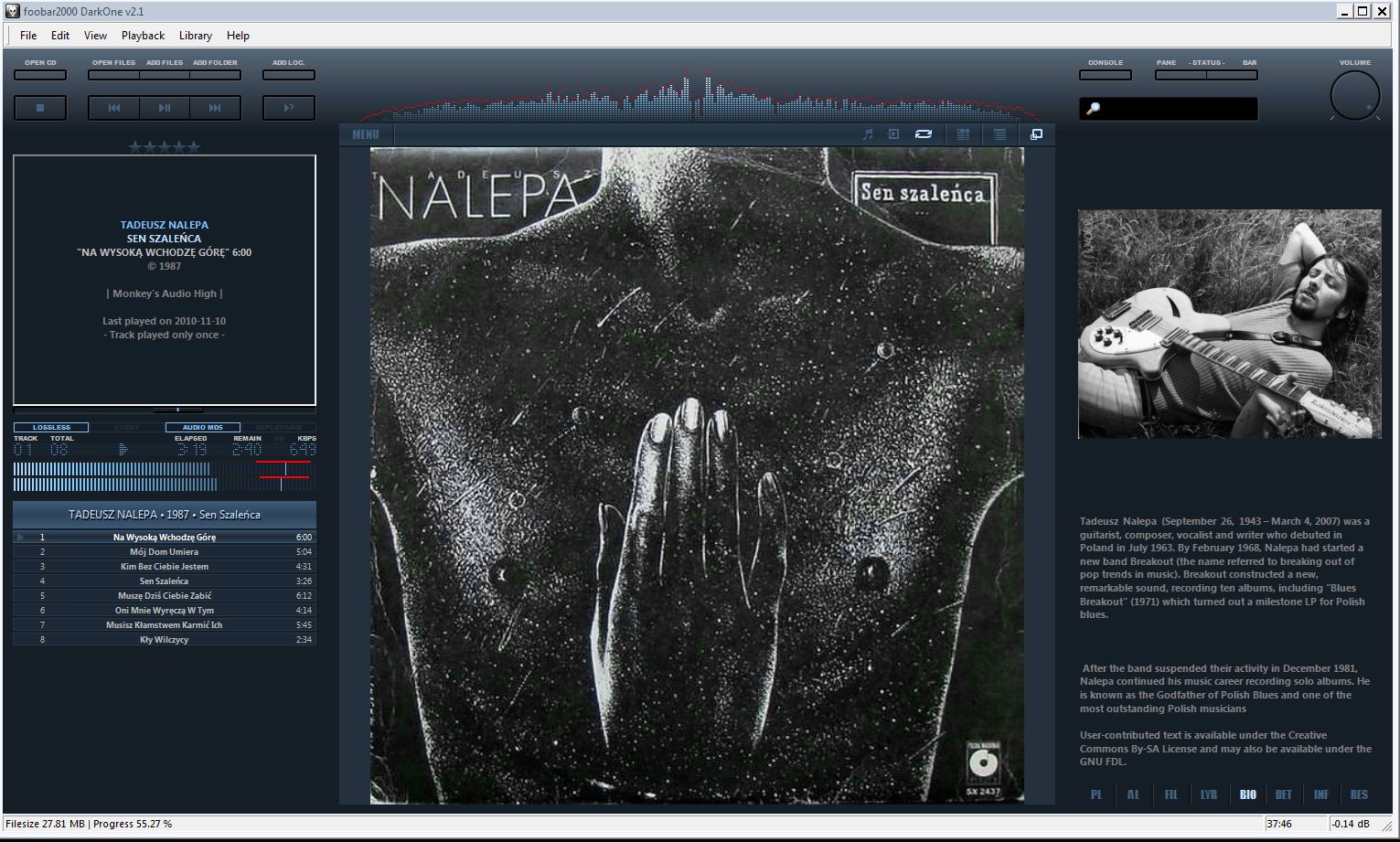Go to previous track button
The image size is (1400, 842).
(114, 108)
